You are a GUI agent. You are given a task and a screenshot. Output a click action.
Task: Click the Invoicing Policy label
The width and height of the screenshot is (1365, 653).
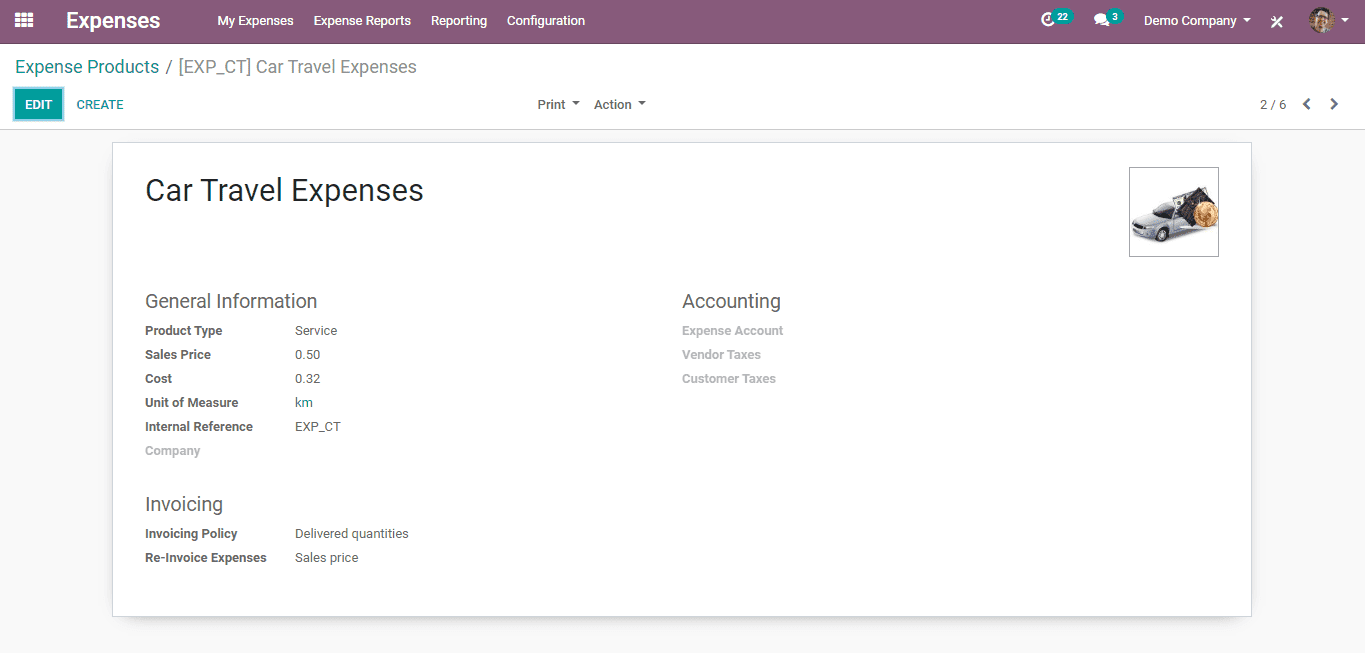click(x=191, y=534)
